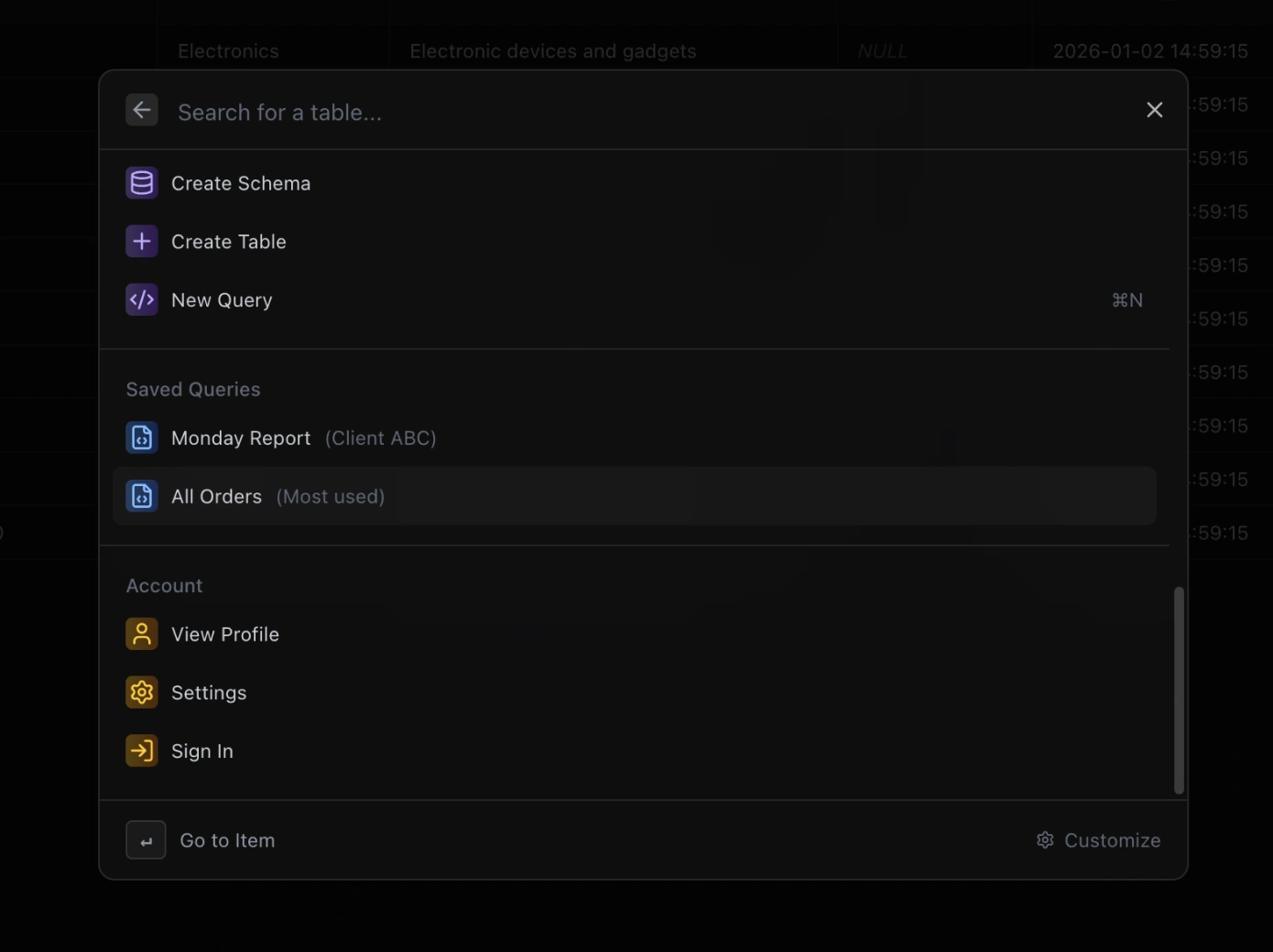
Task: Click the Sign In arrow icon
Action: point(142,752)
